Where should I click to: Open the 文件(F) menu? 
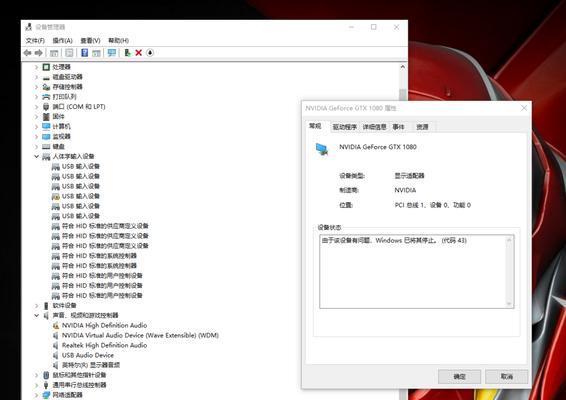pos(35,40)
